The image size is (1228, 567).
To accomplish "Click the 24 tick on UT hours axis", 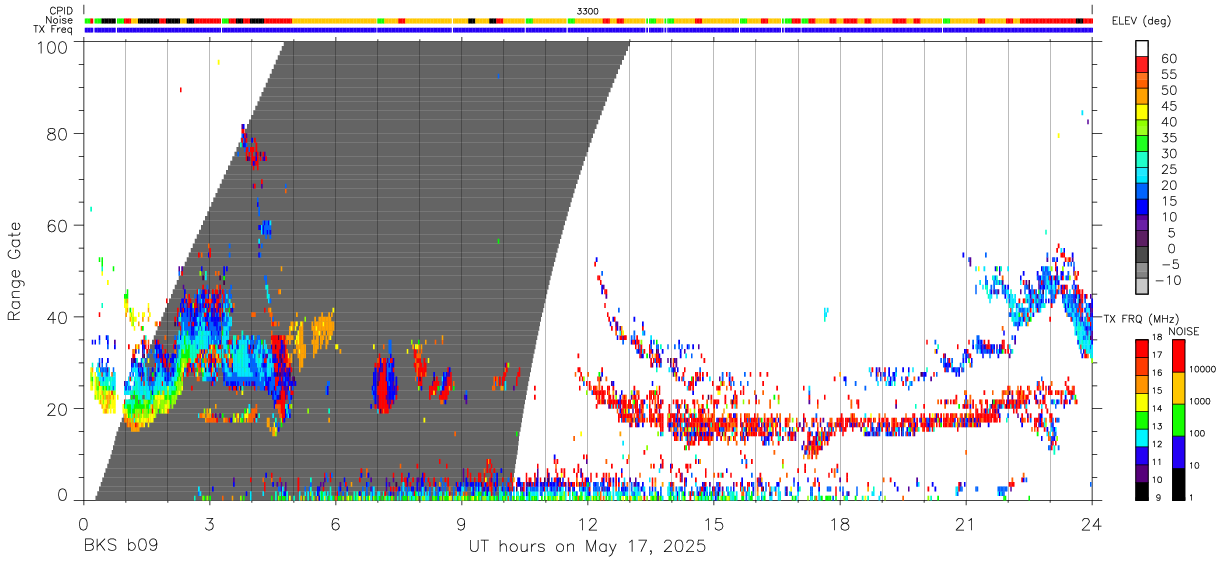I will pyautogui.click(x=1091, y=524).
